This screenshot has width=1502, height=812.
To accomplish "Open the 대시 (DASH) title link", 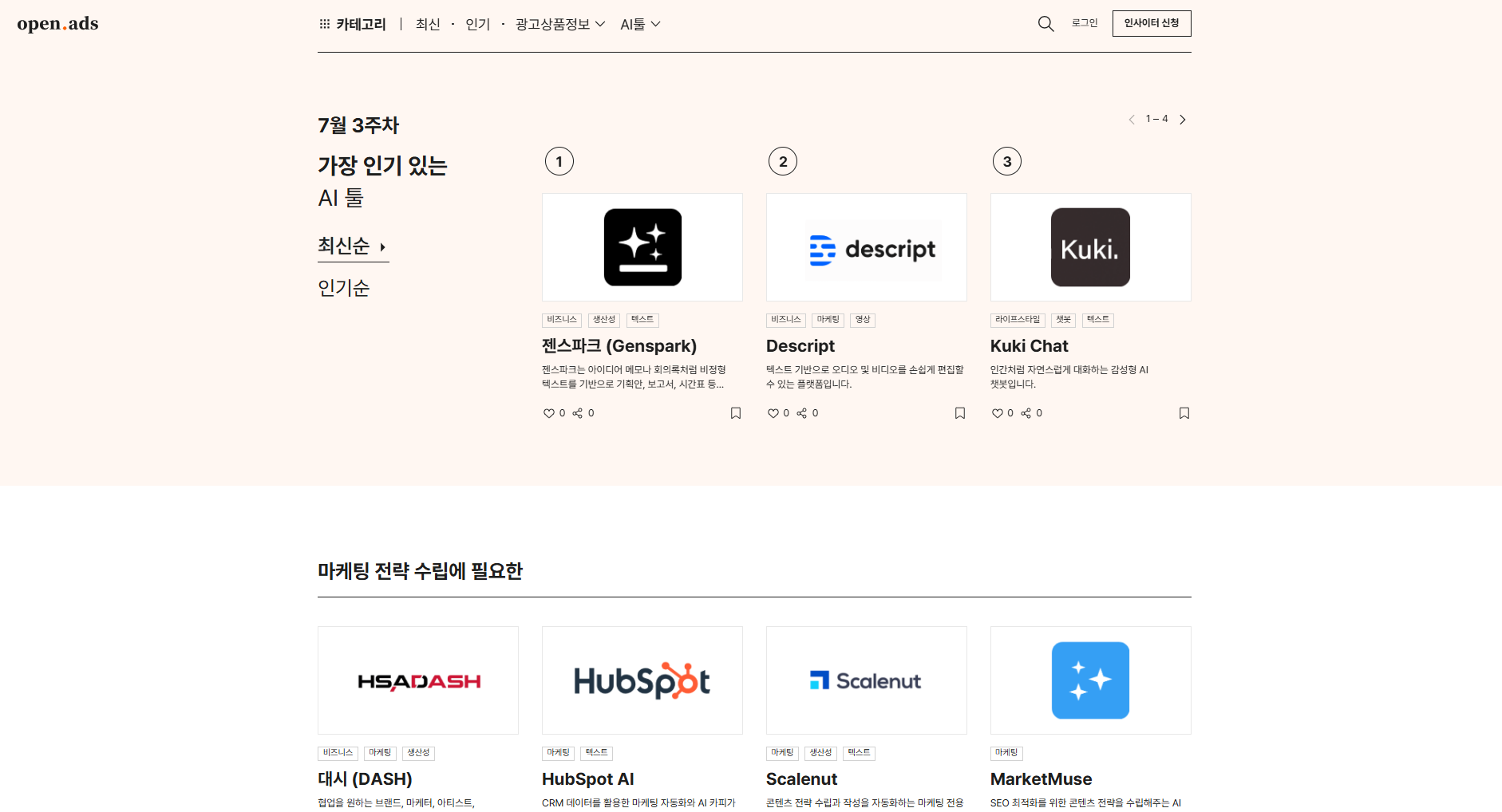I will click(x=365, y=779).
